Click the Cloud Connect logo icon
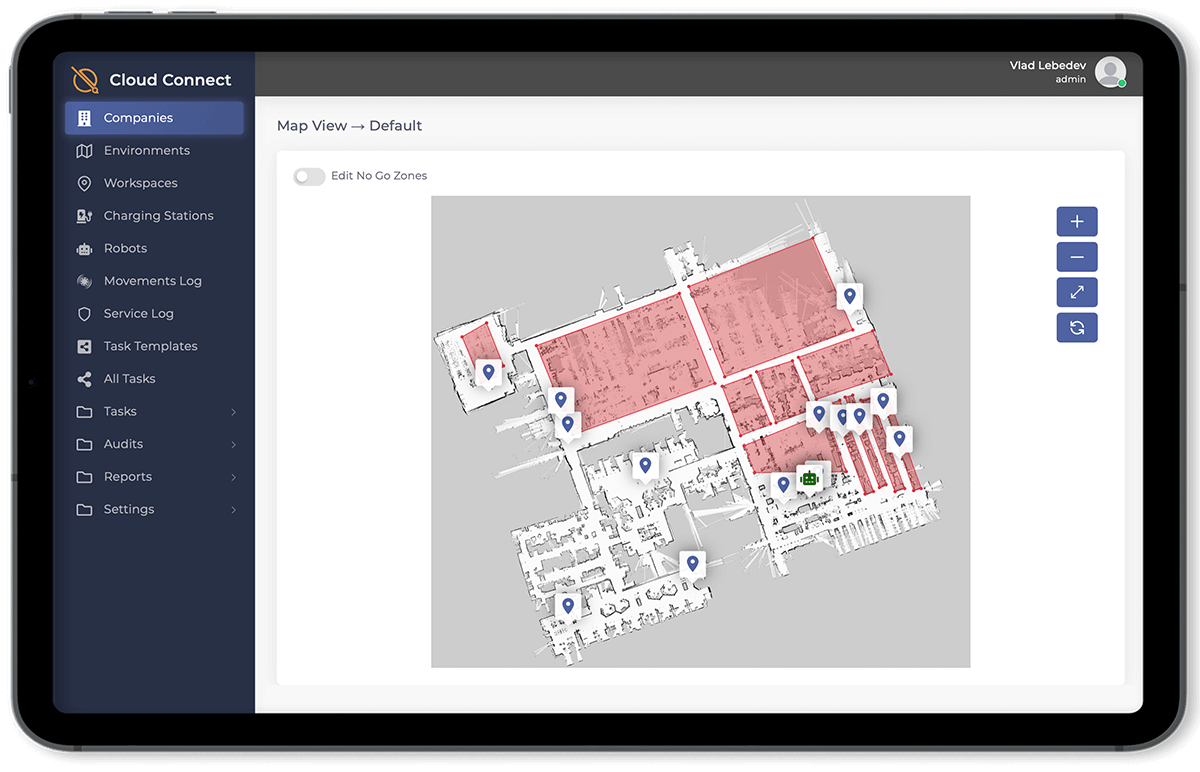 tap(86, 80)
